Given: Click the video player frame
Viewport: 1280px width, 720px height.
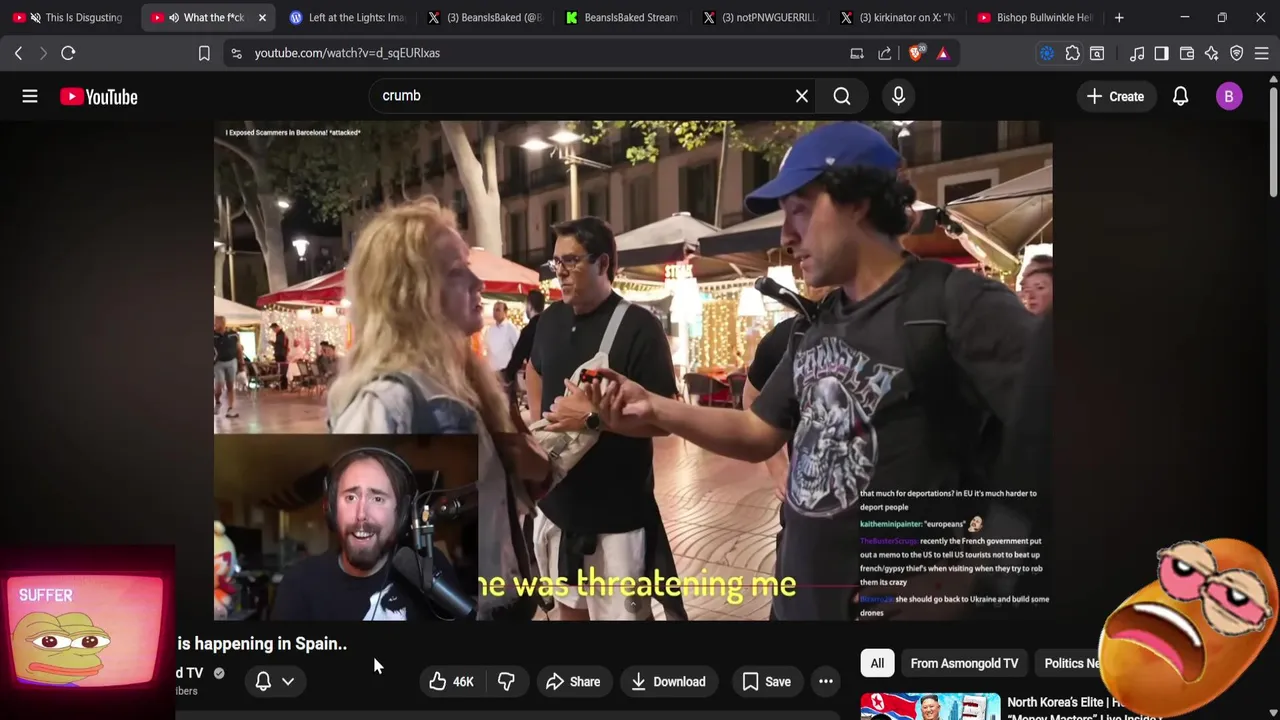Looking at the screenshot, I should click(x=633, y=370).
